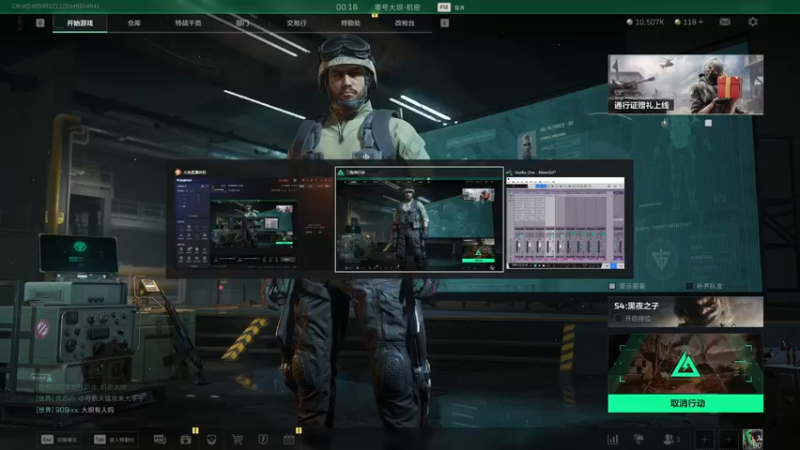
Task: Click the E key icon right of tabs
Action: point(445,23)
